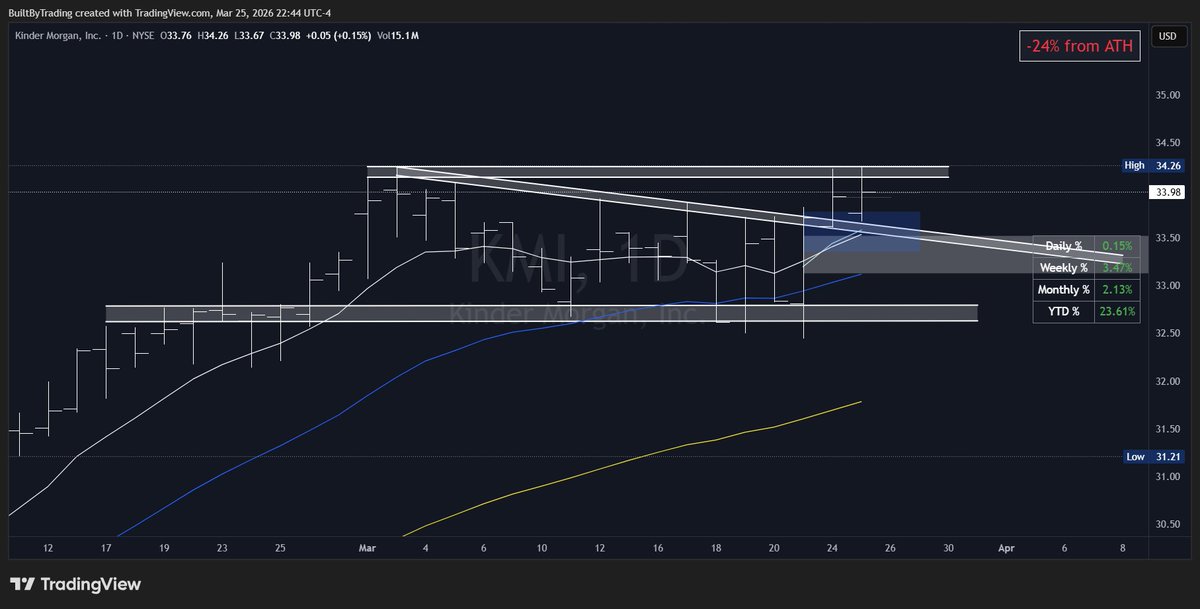Click date 24 on the time axis
The image size is (1200, 609).
(832, 548)
